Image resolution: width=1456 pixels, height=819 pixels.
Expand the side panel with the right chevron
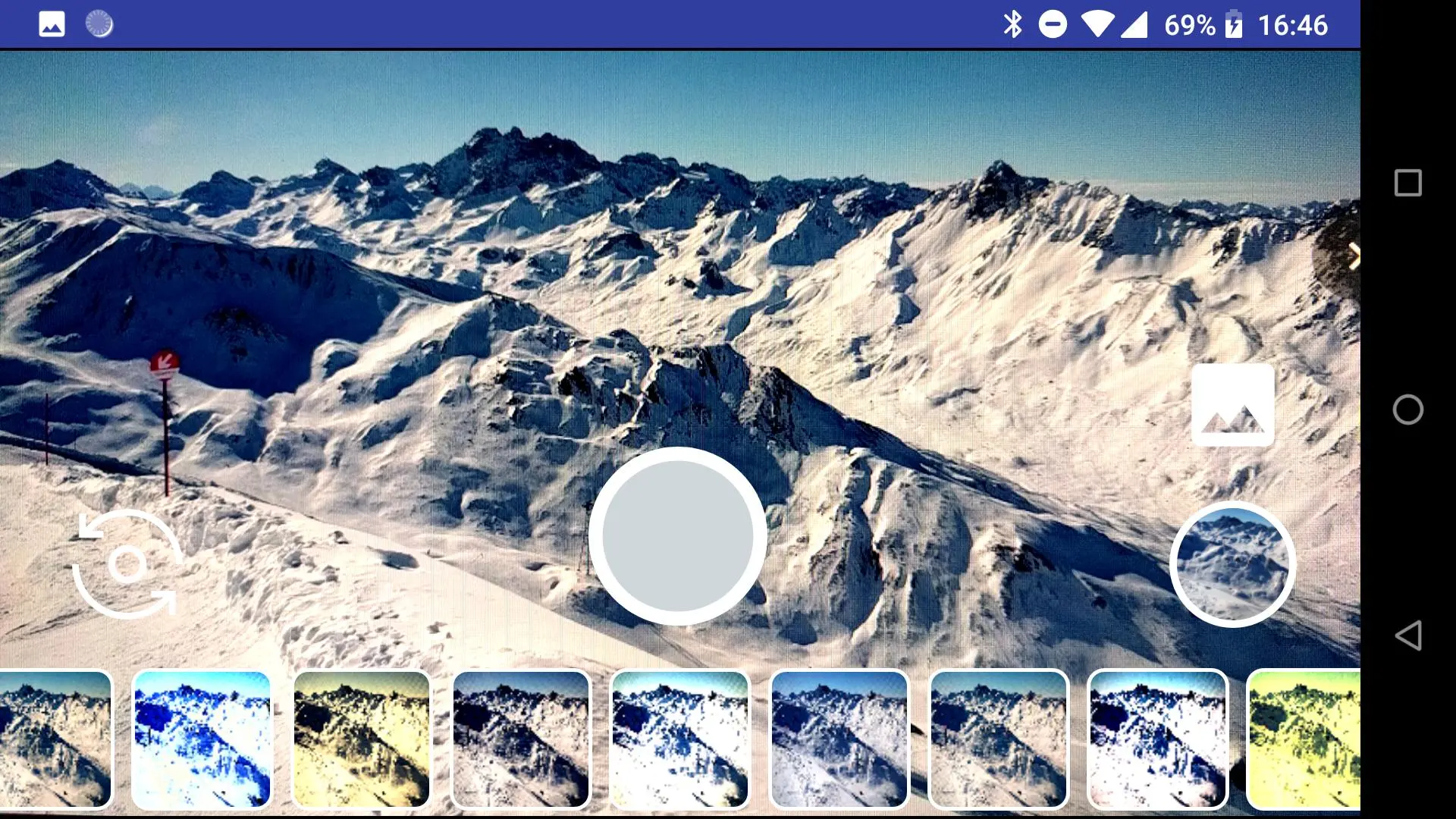pos(1354,256)
